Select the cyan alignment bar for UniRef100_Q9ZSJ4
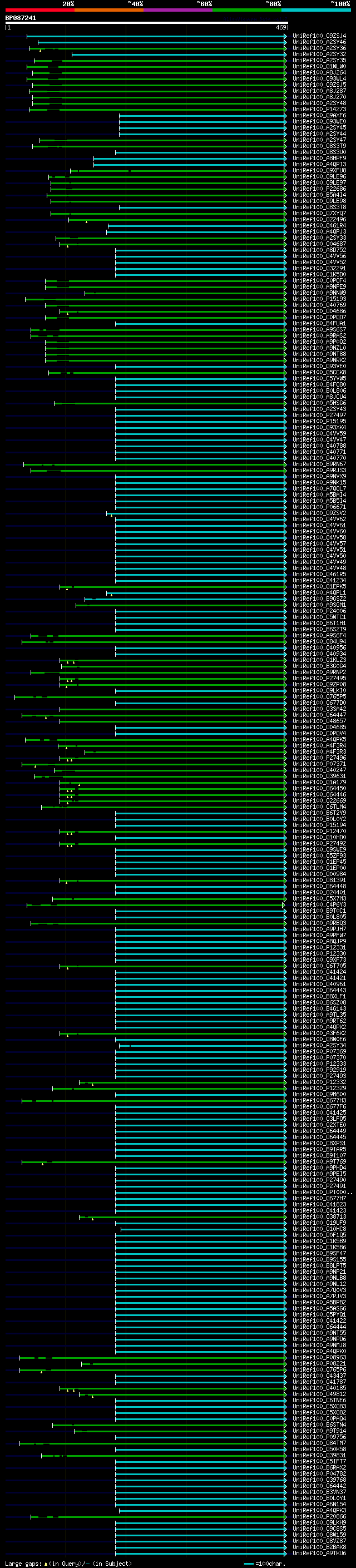The image size is (356, 1568). click(x=155, y=36)
